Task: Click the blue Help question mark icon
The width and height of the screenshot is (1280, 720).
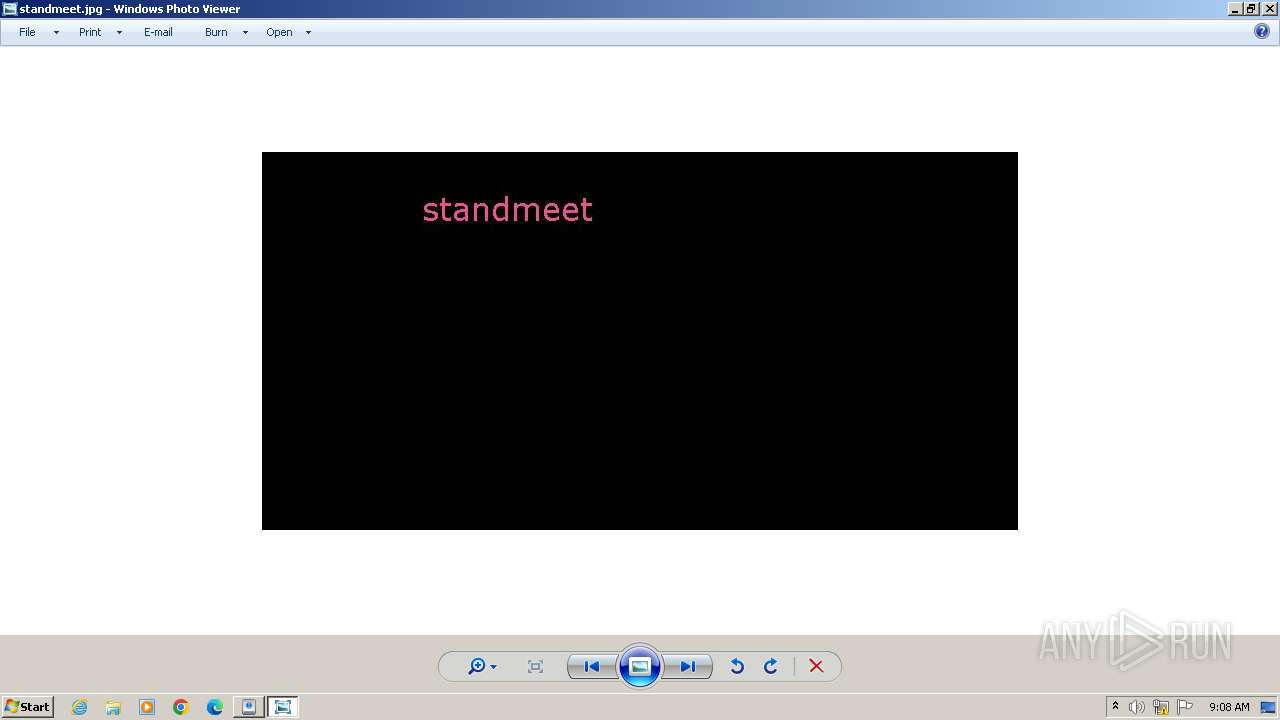Action: pyautogui.click(x=1262, y=31)
